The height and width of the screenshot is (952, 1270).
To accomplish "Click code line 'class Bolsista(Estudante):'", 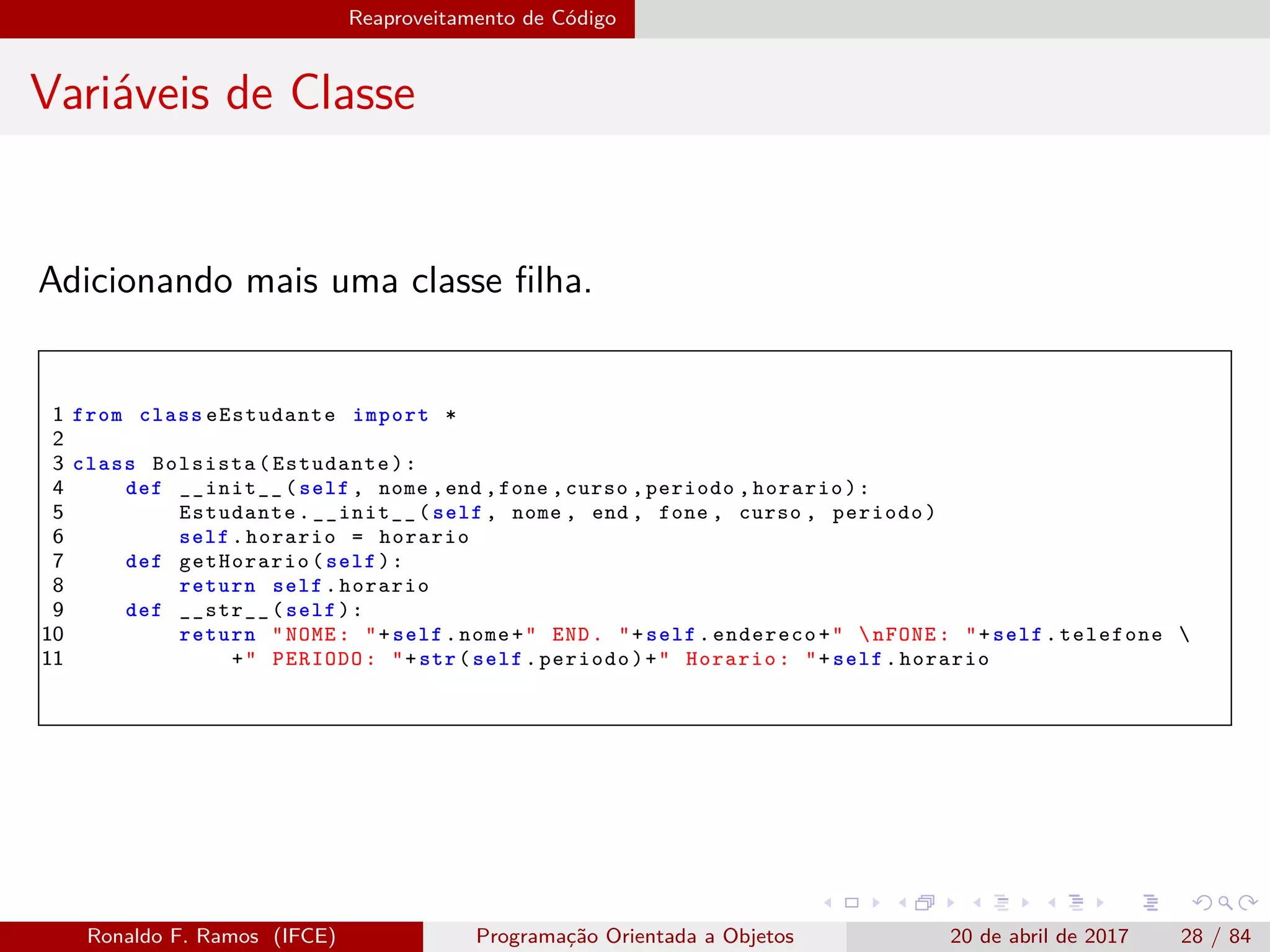I will (x=244, y=464).
